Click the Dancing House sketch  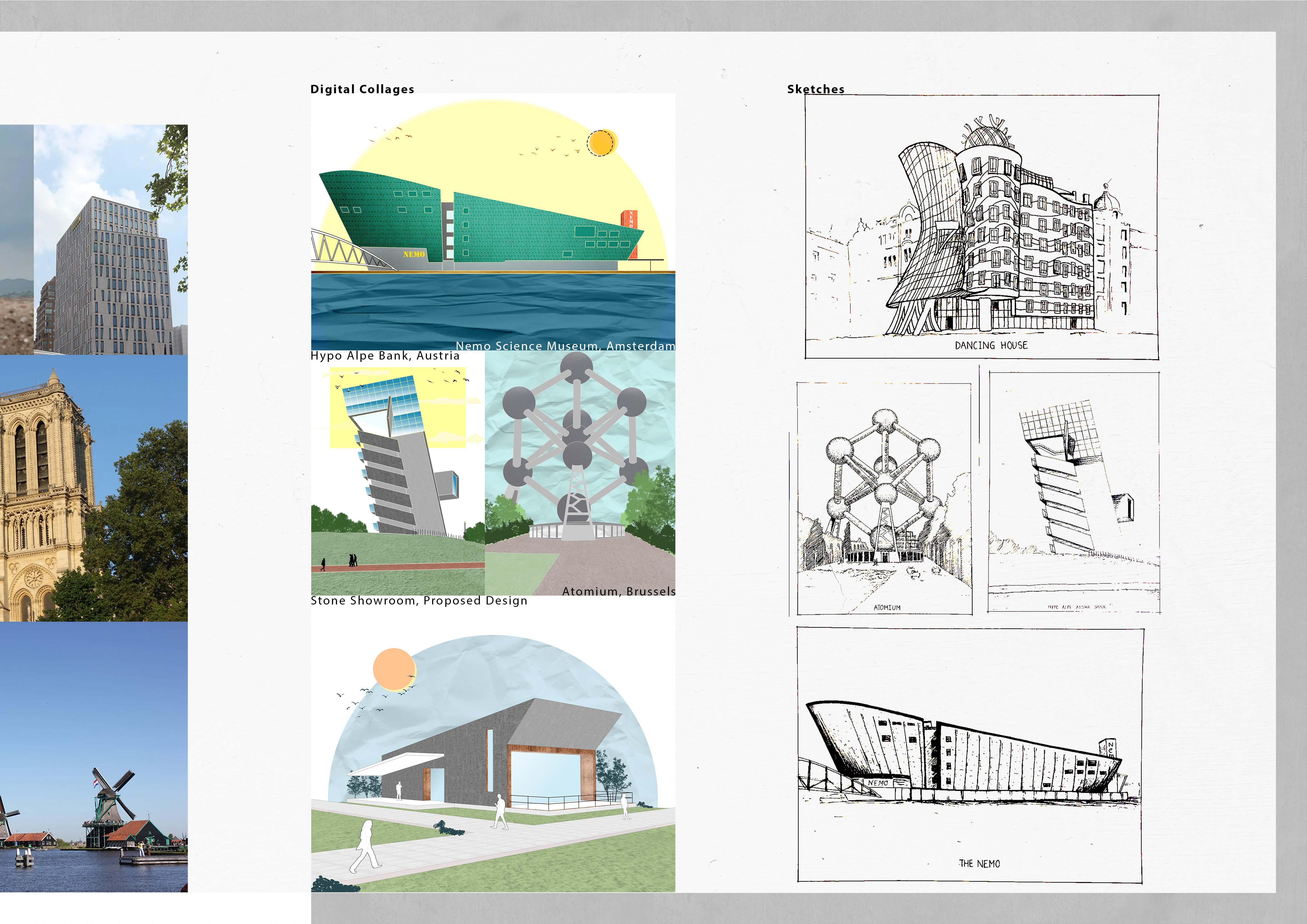[981, 228]
